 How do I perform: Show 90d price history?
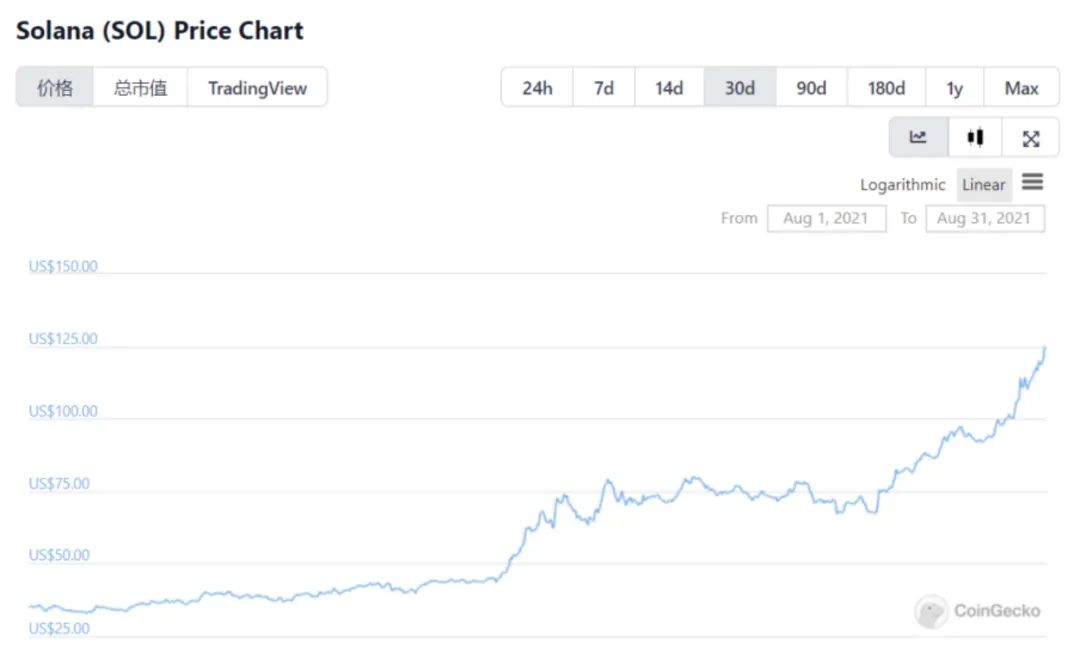pos(811,88)
